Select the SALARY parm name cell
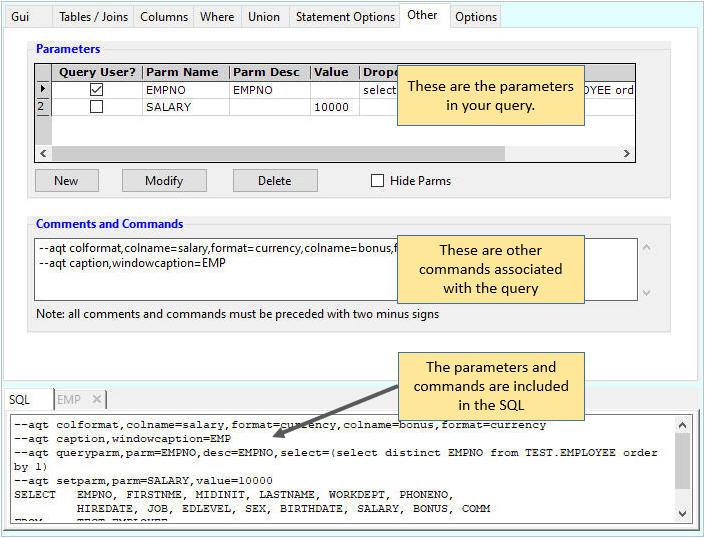Screen dimensions: 705x538 click(186, 107)
